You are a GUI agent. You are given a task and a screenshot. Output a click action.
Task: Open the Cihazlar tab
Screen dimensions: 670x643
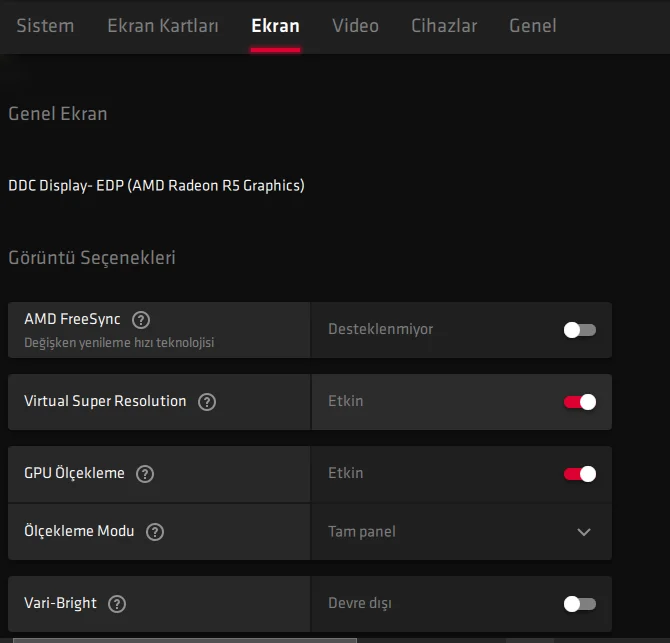pos(444,26)
